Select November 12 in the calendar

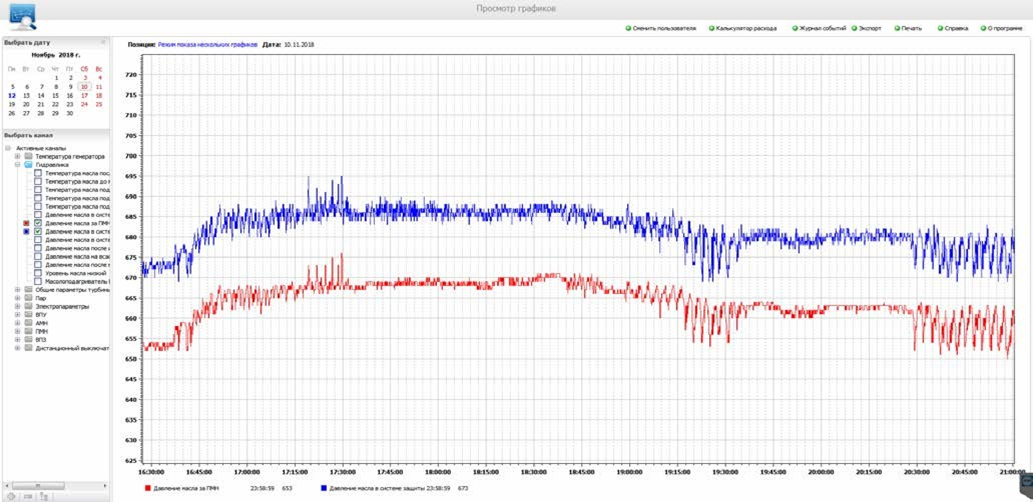[x=12, y=96]
